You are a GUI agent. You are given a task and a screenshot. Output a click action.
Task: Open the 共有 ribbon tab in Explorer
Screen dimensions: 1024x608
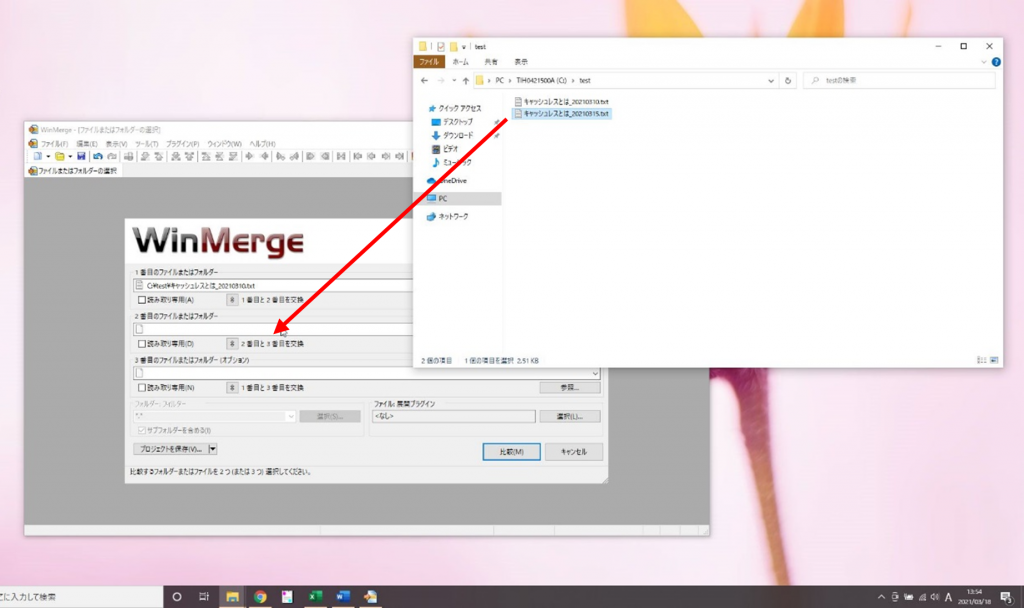(x=491, y=61)
